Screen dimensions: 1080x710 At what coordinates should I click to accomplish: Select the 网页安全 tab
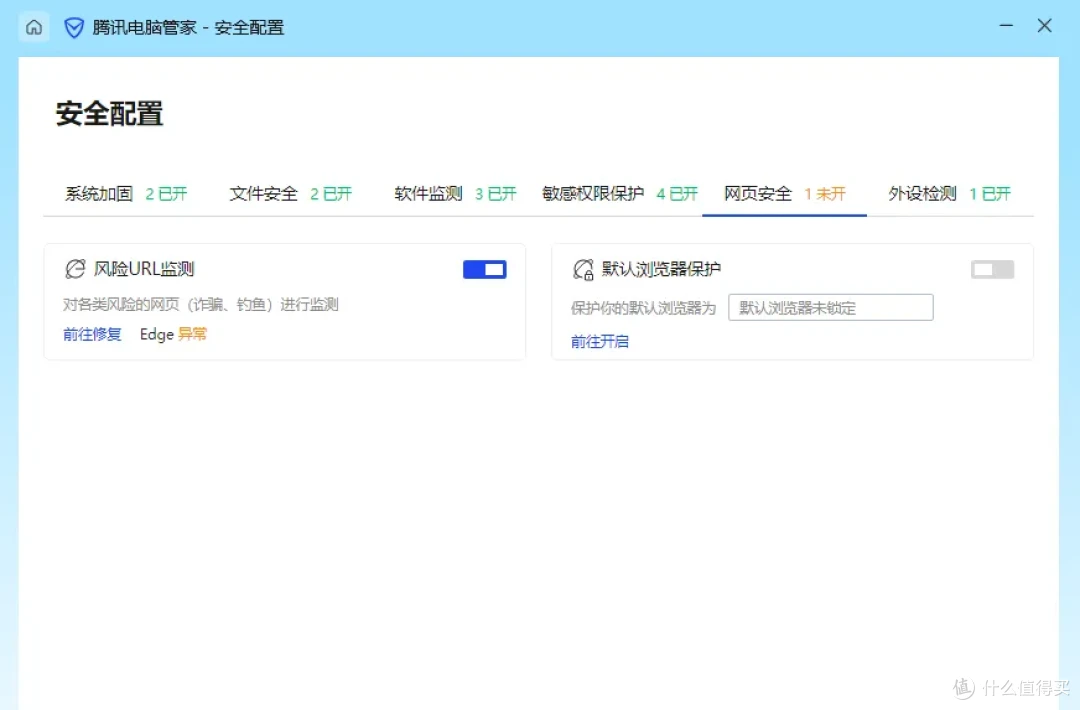click(x=784, y=194)
